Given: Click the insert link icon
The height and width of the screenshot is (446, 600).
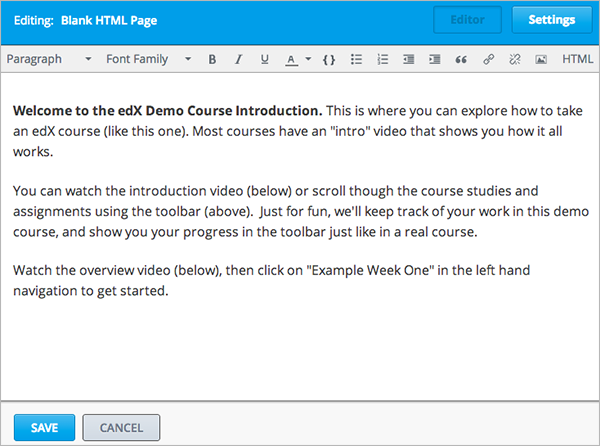Looking at the screenshot, I should (x=488, y=59).
